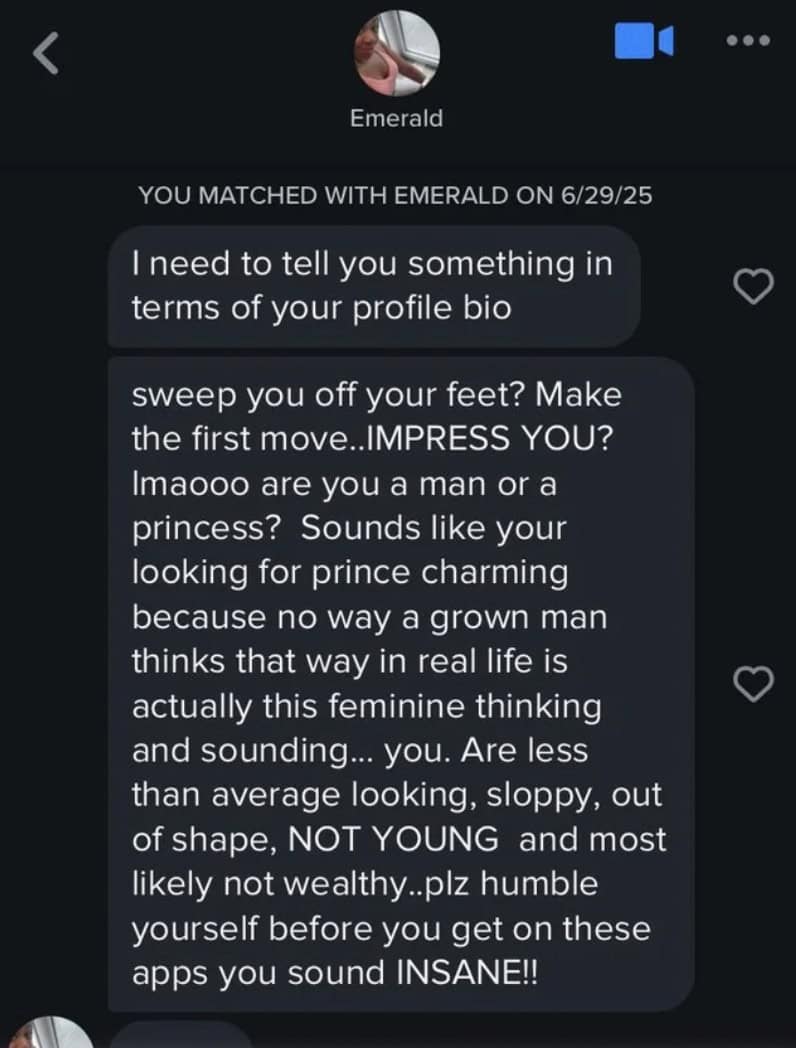The image size is (796, 1048).
Task: Open the three-dot more options menu
Action: pyautogui.click(x=749, y=41)
